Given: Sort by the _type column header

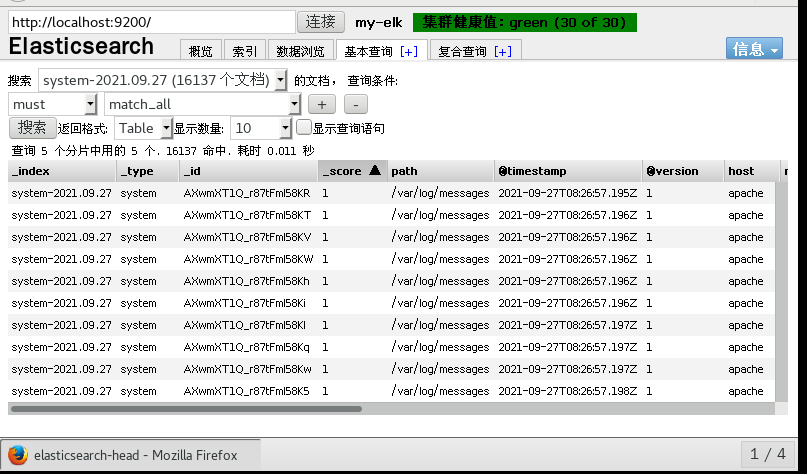Looking at the screenshot, I should (x=148, y=171).
